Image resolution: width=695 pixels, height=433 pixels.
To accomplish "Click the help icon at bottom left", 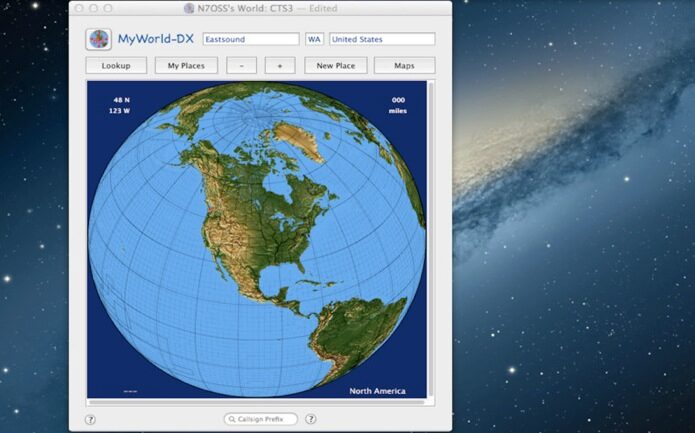I will pyautogui.click(x=90, y=419).
